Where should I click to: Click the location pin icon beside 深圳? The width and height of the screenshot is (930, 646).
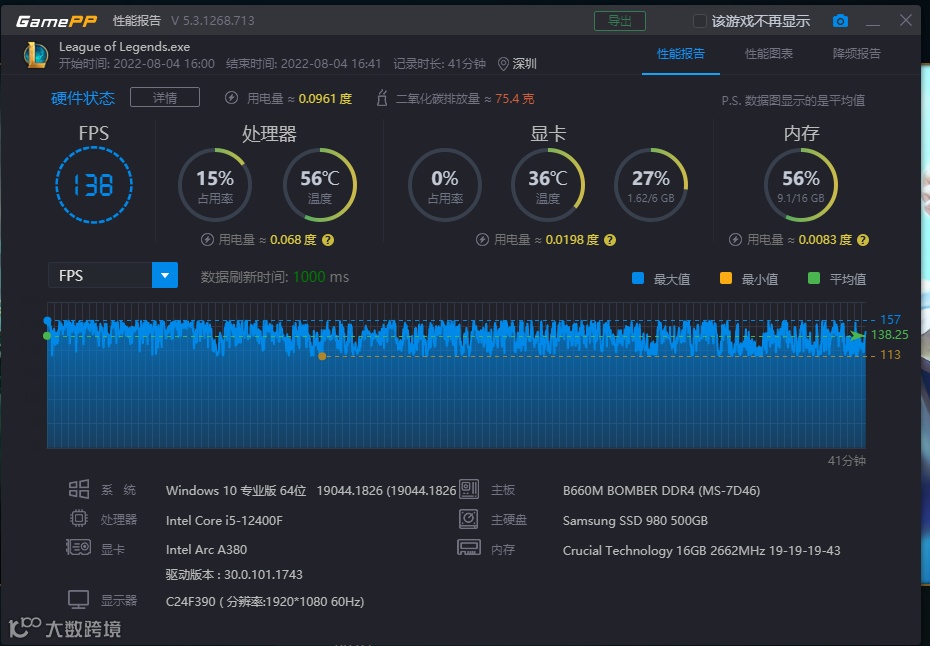click(x=503, y=63)
